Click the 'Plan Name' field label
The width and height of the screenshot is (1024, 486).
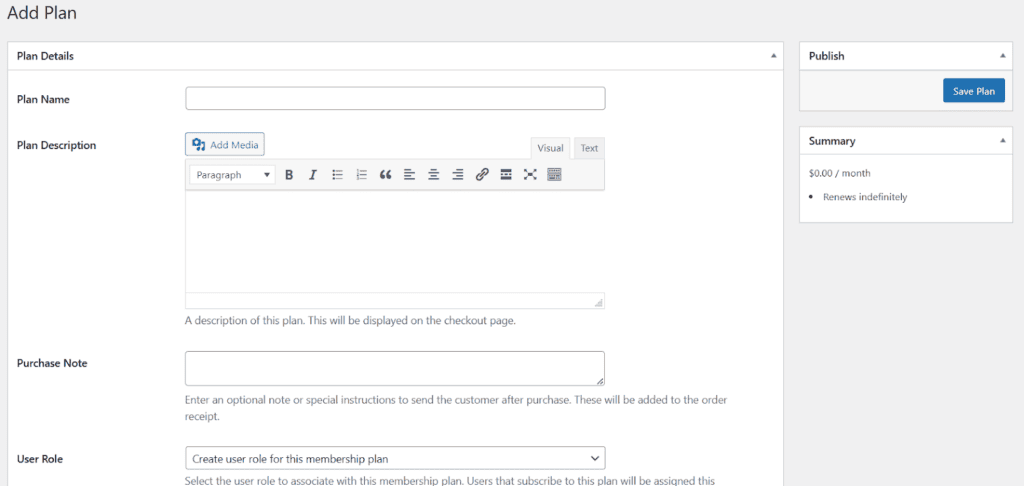tap(43, 99)
